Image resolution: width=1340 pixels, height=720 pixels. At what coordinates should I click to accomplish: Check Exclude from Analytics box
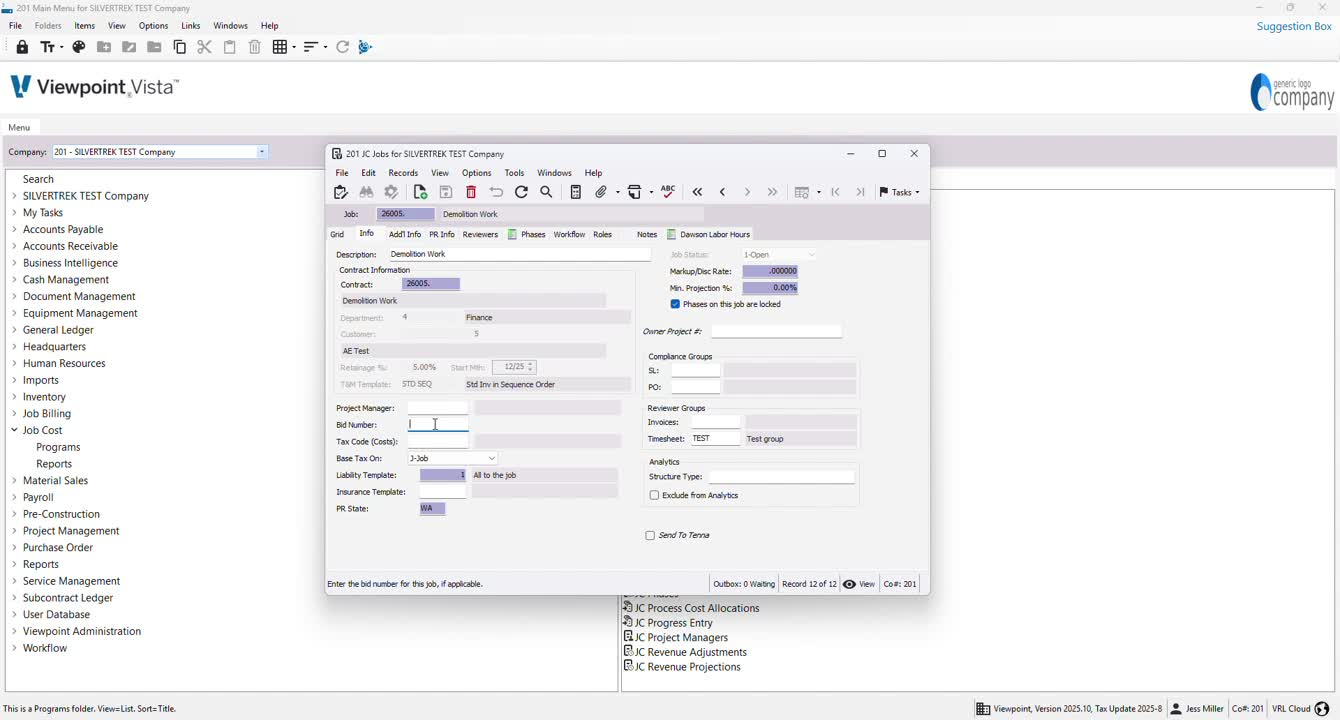point(654,495)
